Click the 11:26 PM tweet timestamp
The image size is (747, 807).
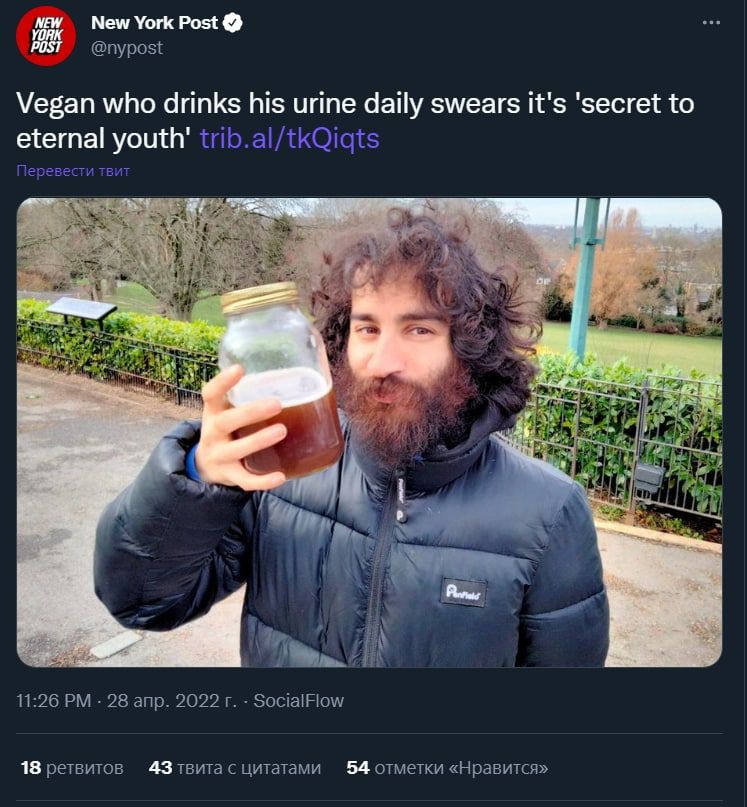point(54,701)
